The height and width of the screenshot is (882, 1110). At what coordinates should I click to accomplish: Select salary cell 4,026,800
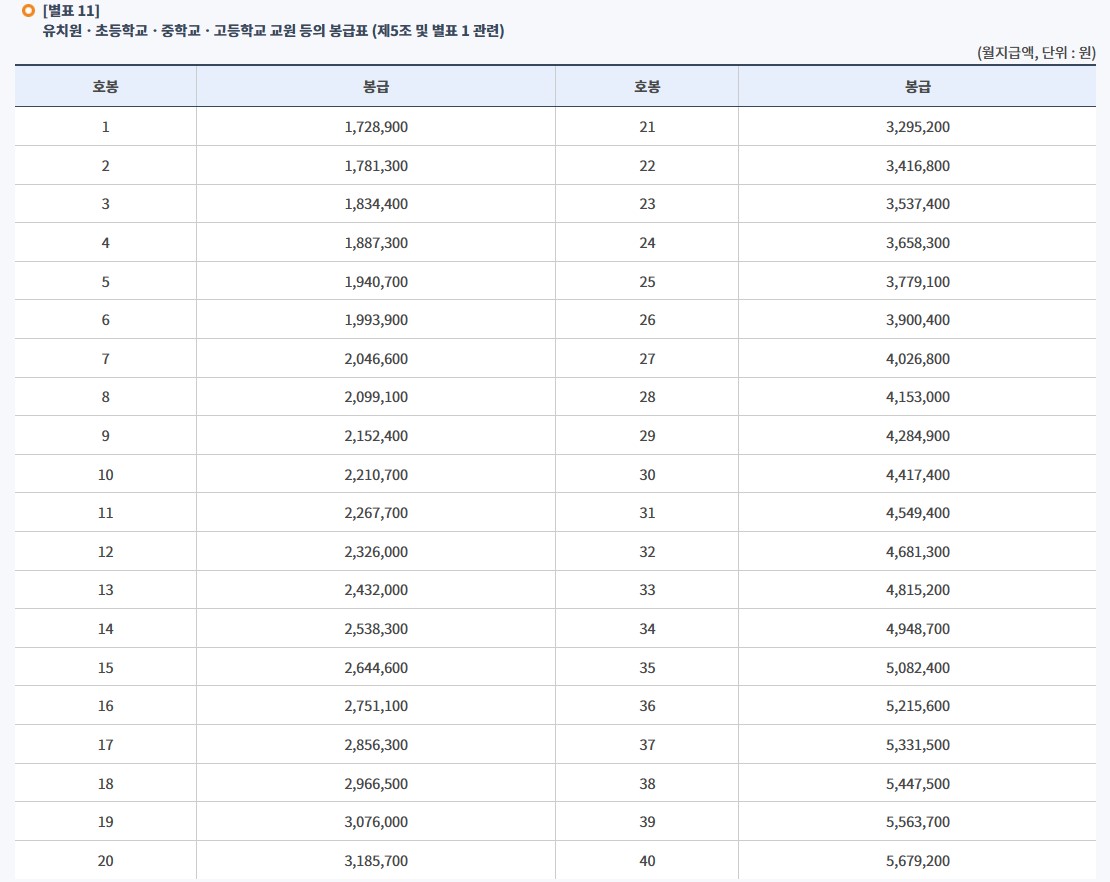(x=917, y=359)
